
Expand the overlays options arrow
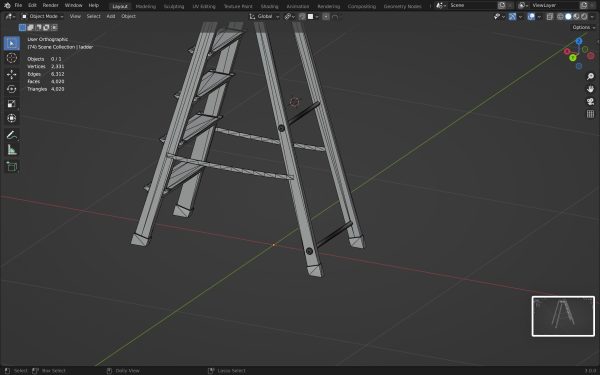[539, 16]
